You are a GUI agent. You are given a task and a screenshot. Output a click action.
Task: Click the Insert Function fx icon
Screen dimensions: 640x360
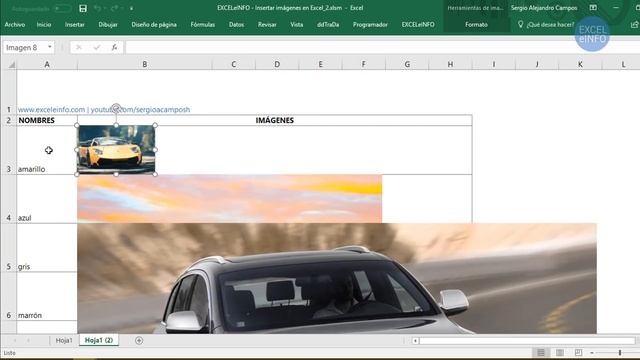point(114,48)
